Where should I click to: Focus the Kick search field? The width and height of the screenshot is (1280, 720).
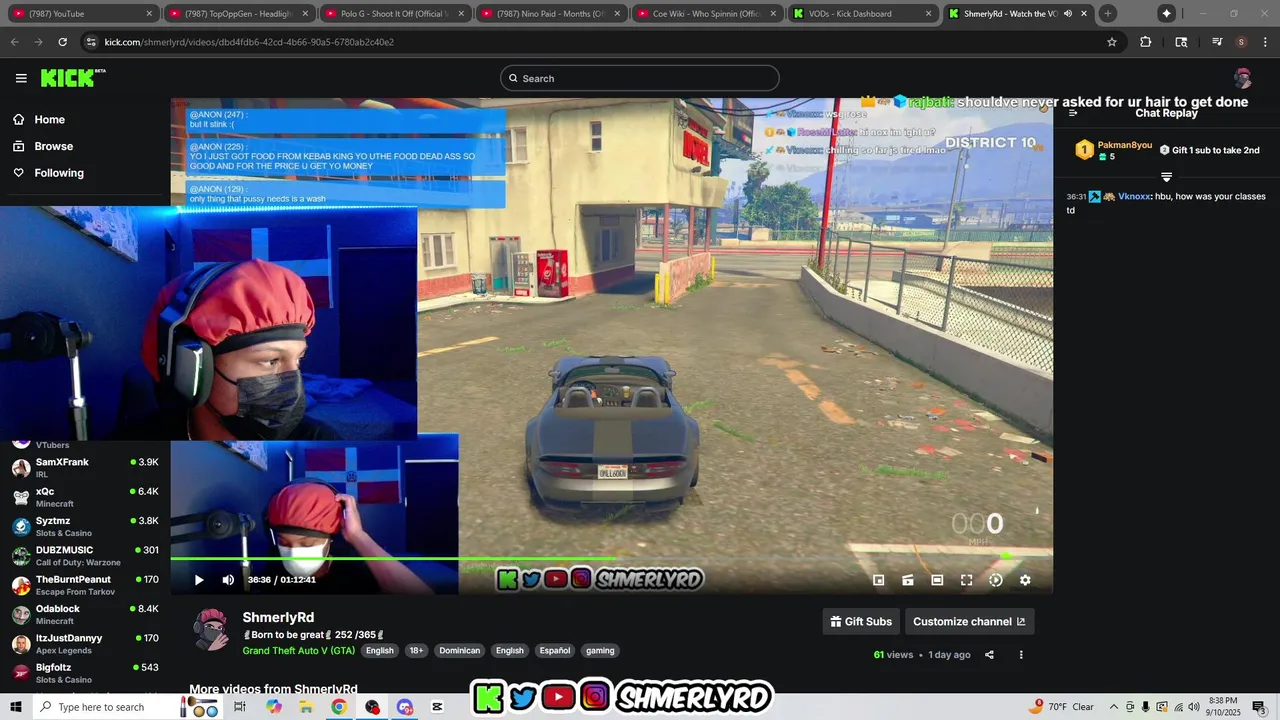coord(640,78)
